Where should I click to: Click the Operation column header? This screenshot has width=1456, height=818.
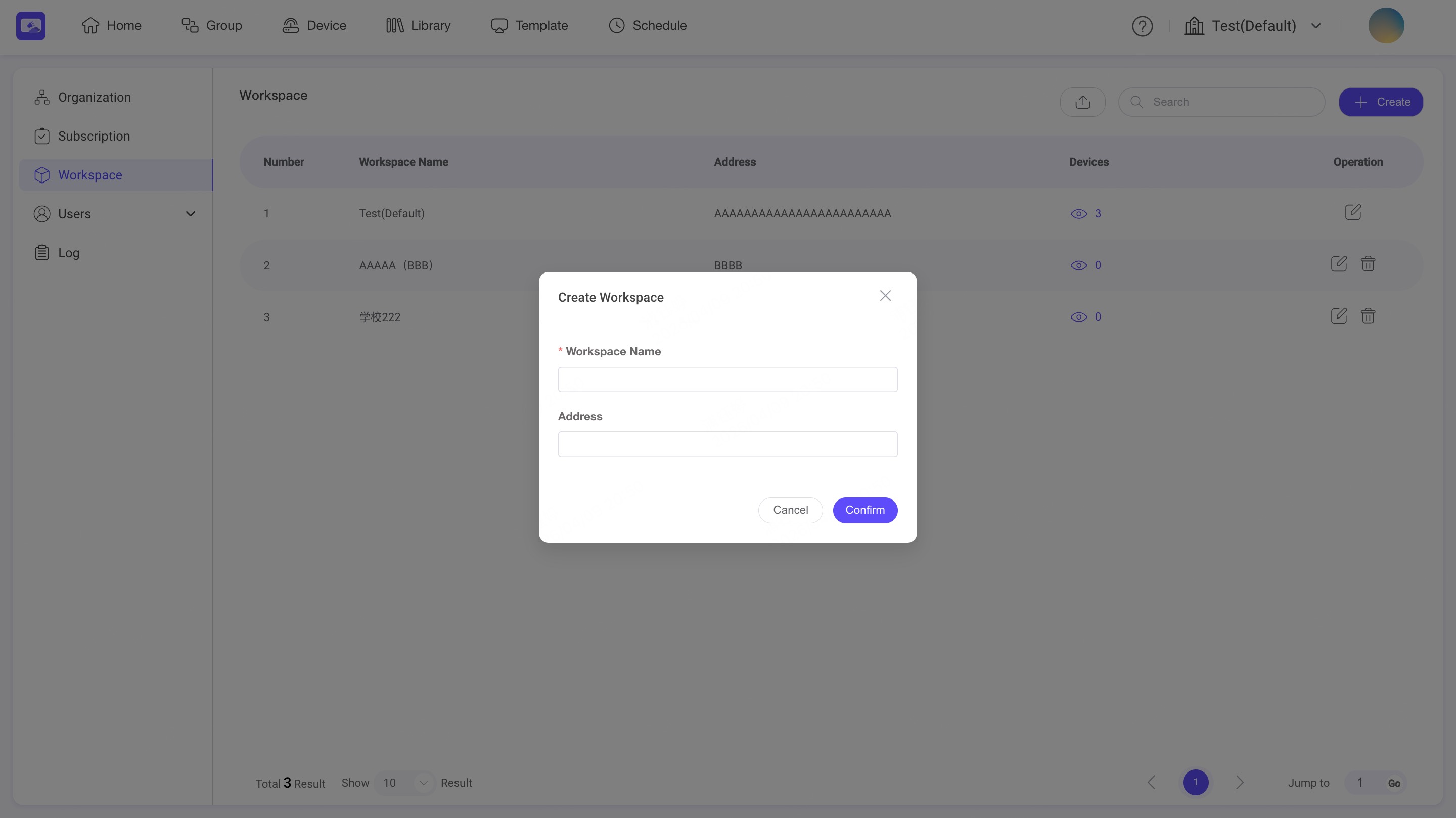pos(1357,162)
